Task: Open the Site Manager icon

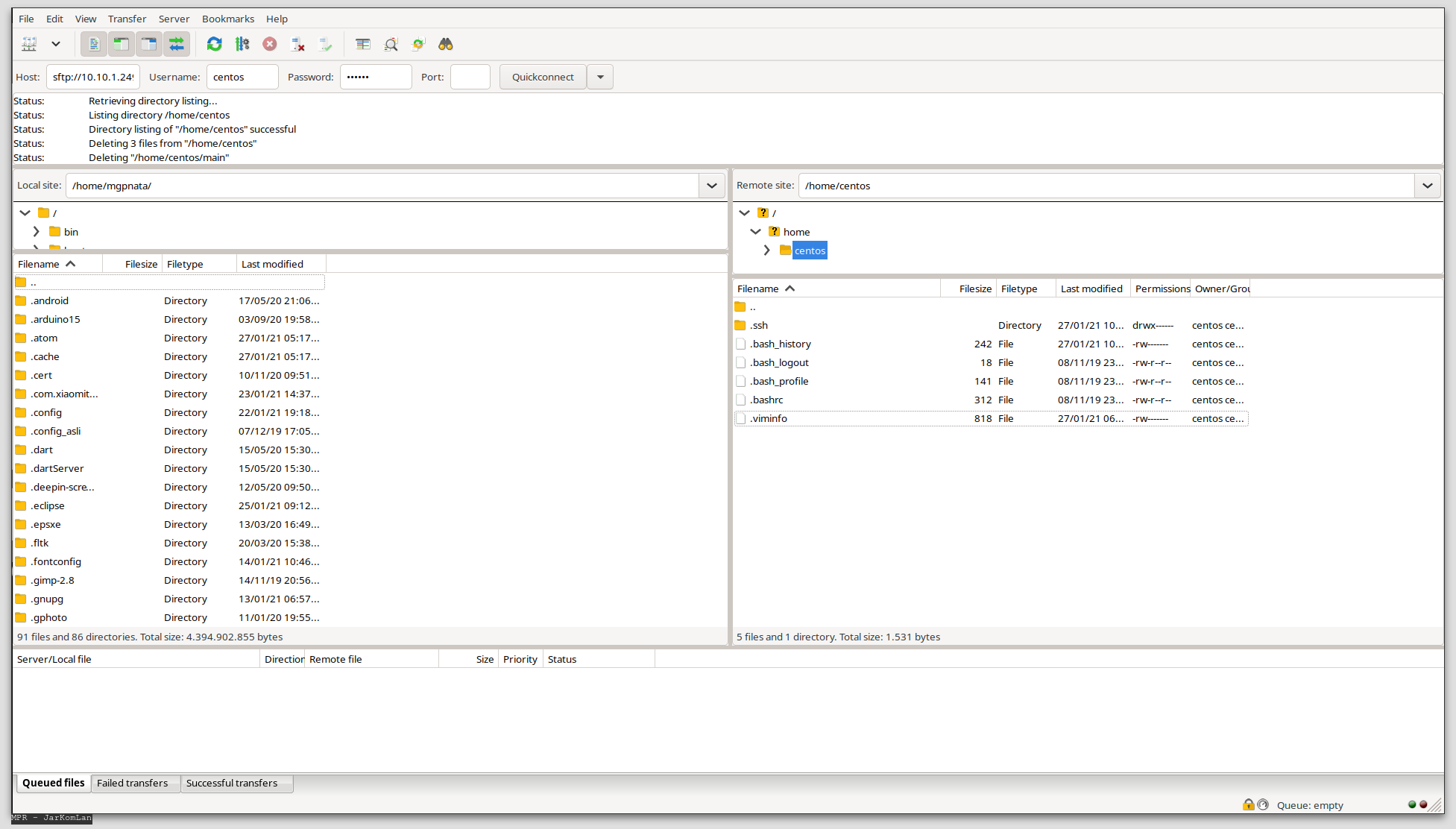Action: click(x=29, y=45)
